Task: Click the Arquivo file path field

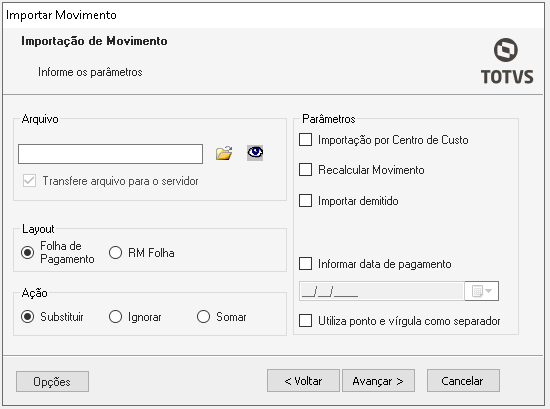Action: pyautogui.click(x=110, y=154)
